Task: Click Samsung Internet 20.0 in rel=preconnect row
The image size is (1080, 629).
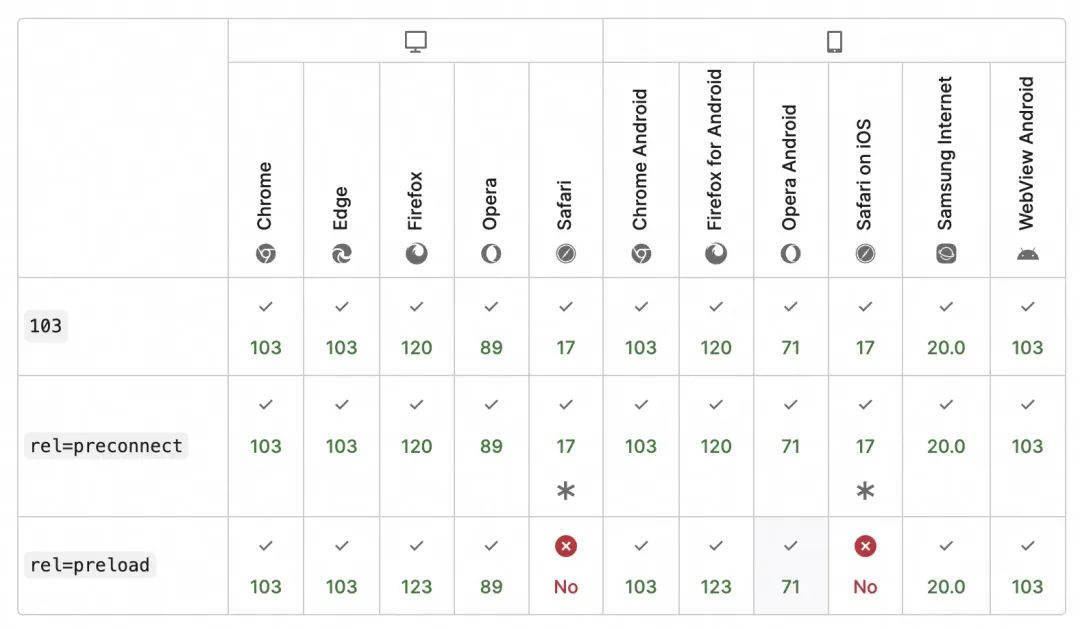Action: click(x=946, y=446)
